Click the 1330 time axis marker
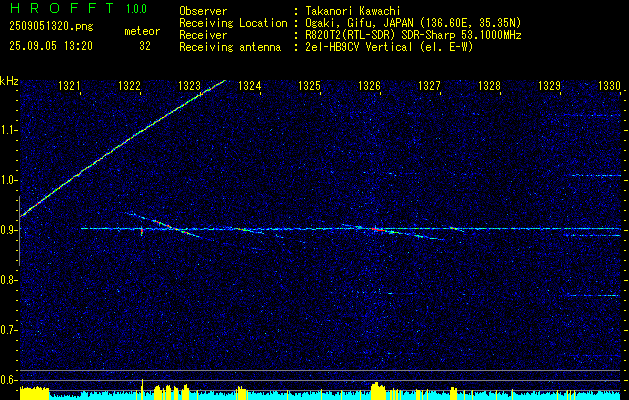This screenshot has width=629, height=400. [x=609, y=85]
